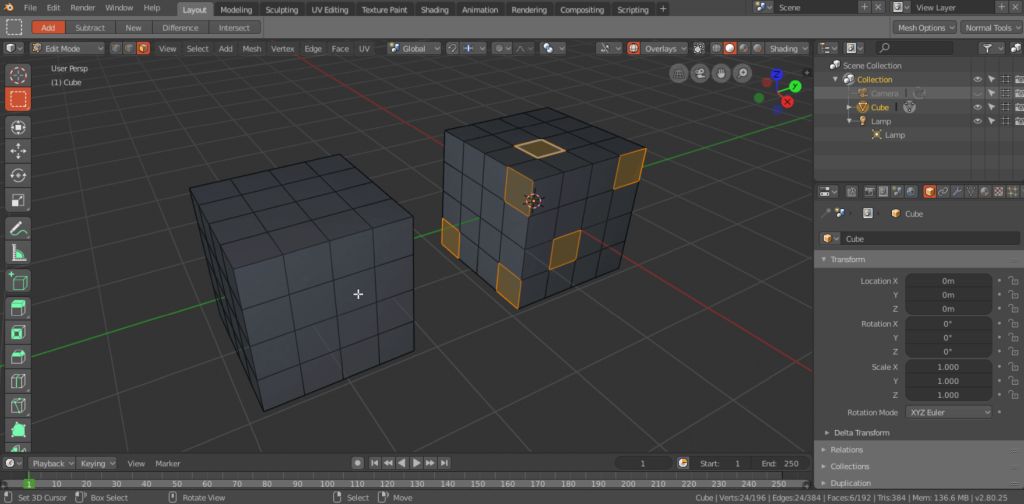Expand the Delta Transform panel

(859, 433)
